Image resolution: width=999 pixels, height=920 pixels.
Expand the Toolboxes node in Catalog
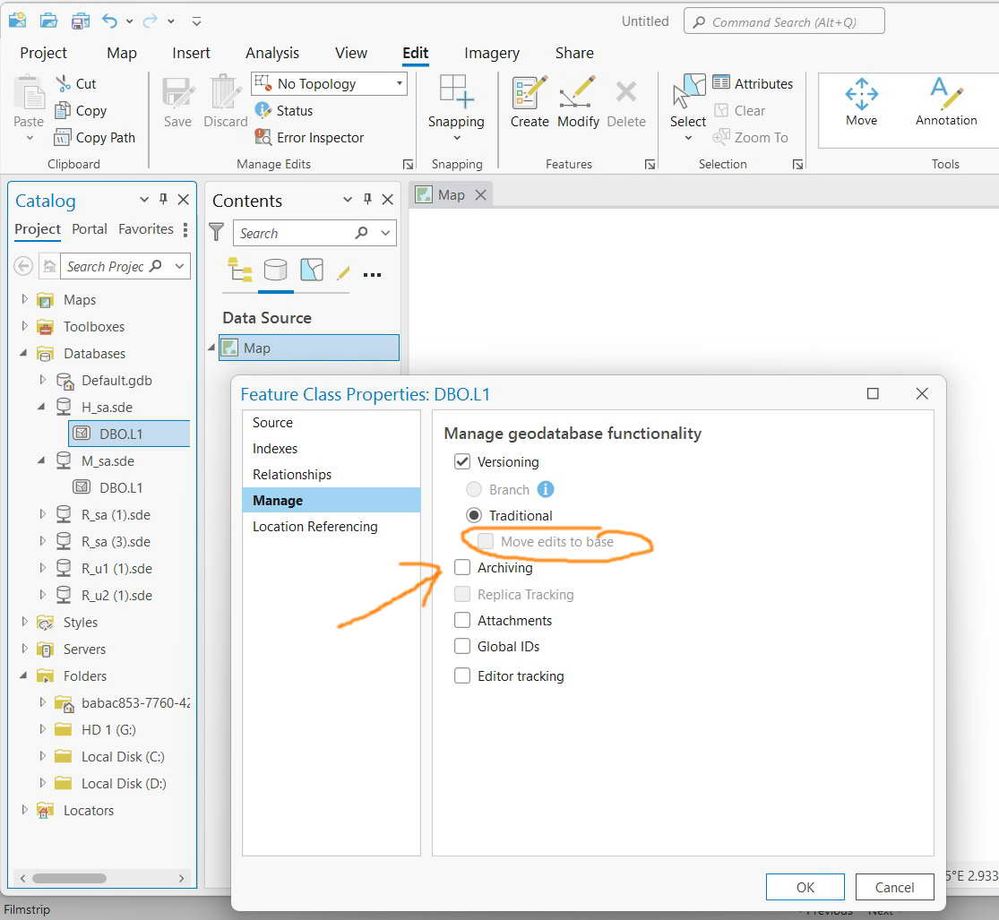24,326
